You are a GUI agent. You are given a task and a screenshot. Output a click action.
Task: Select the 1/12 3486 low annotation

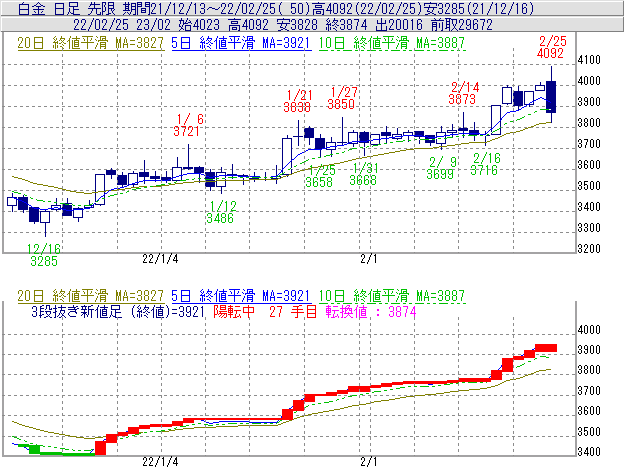(221, 212)
